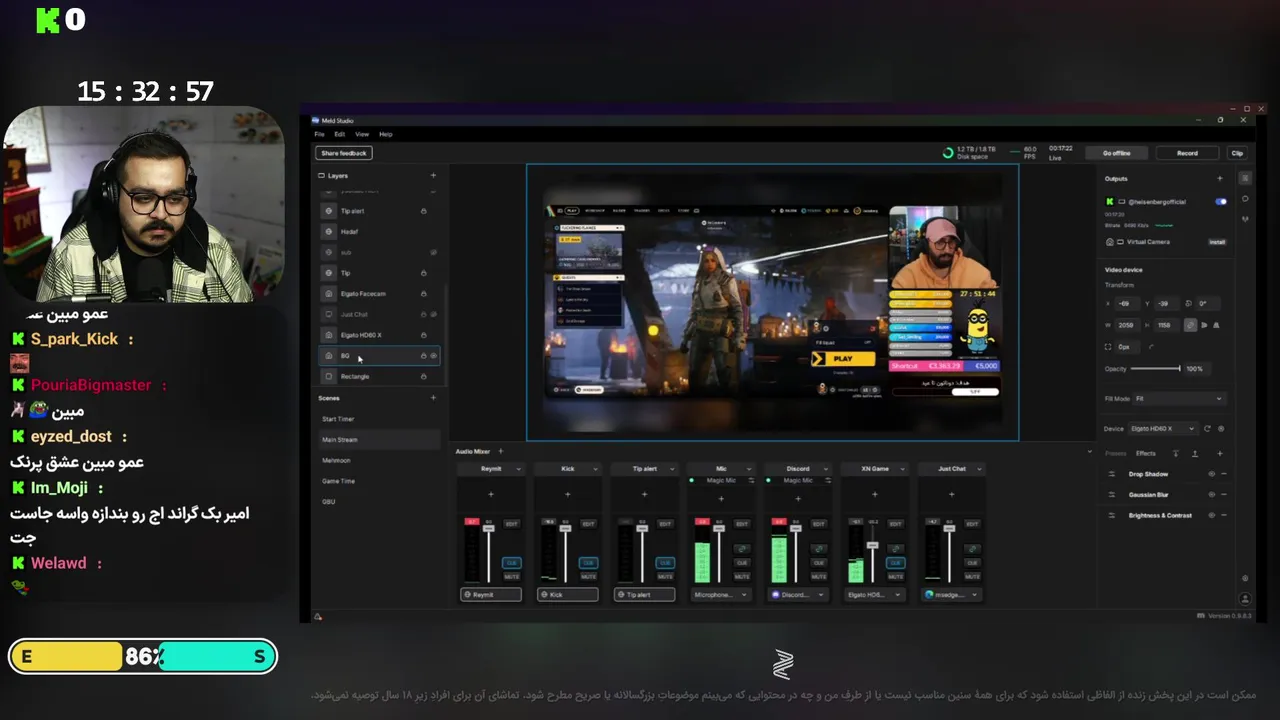The width and height of the screenshot is (1280, 720).
Task: Toggle Gaussian Blur effect visibility
Action: 1212,494
